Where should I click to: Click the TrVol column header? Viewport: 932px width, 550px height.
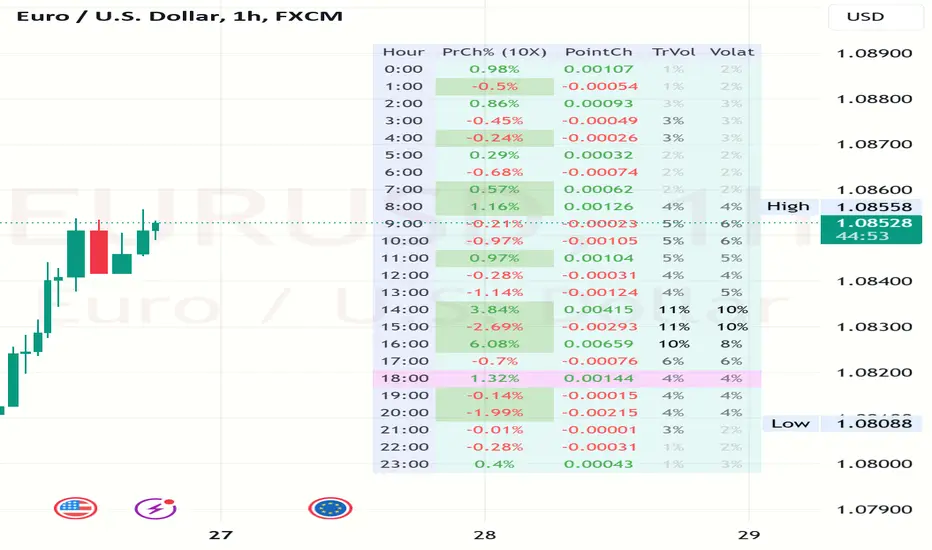(672, 52)
